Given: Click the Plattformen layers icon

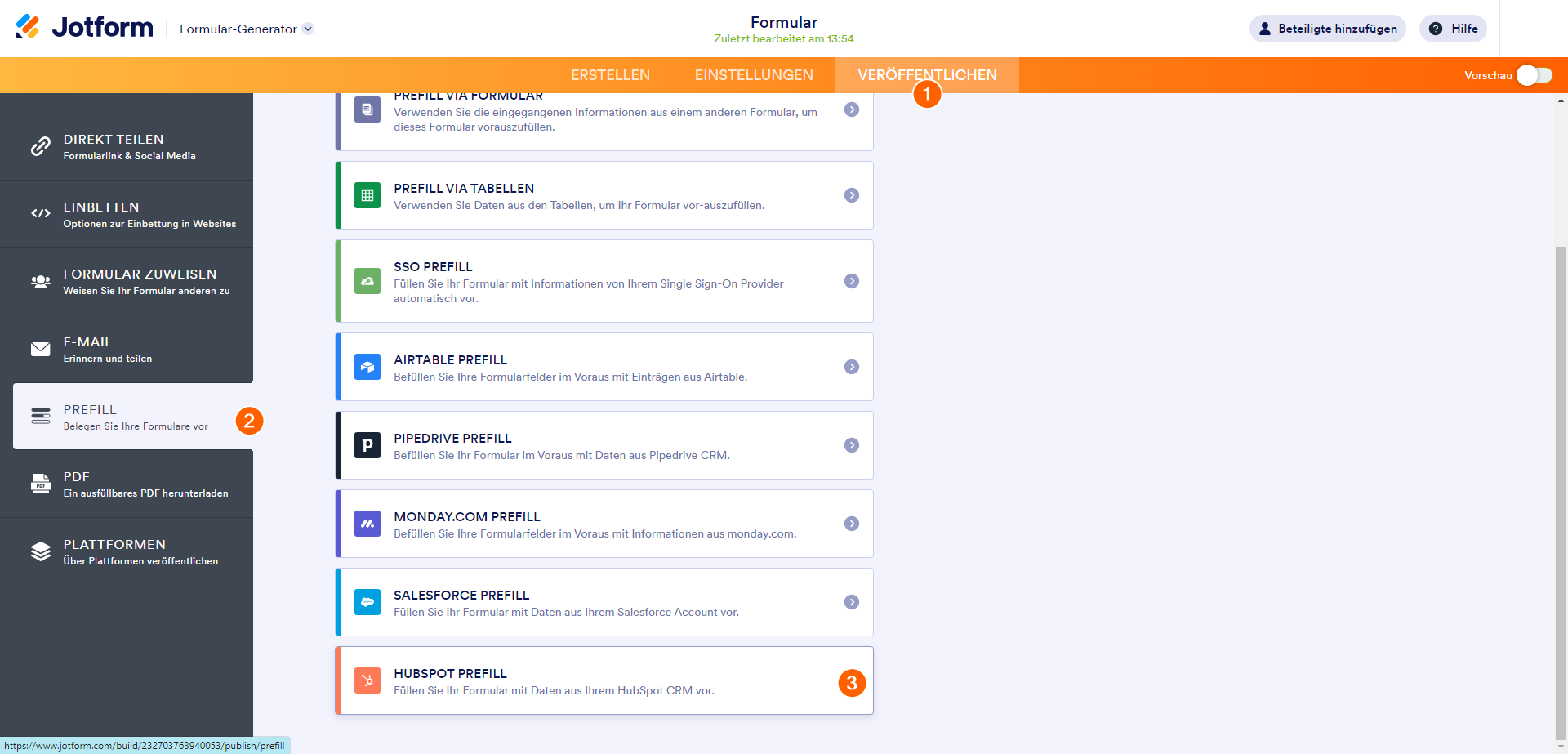Looking at the screenshot, I should tap(41, 551).
